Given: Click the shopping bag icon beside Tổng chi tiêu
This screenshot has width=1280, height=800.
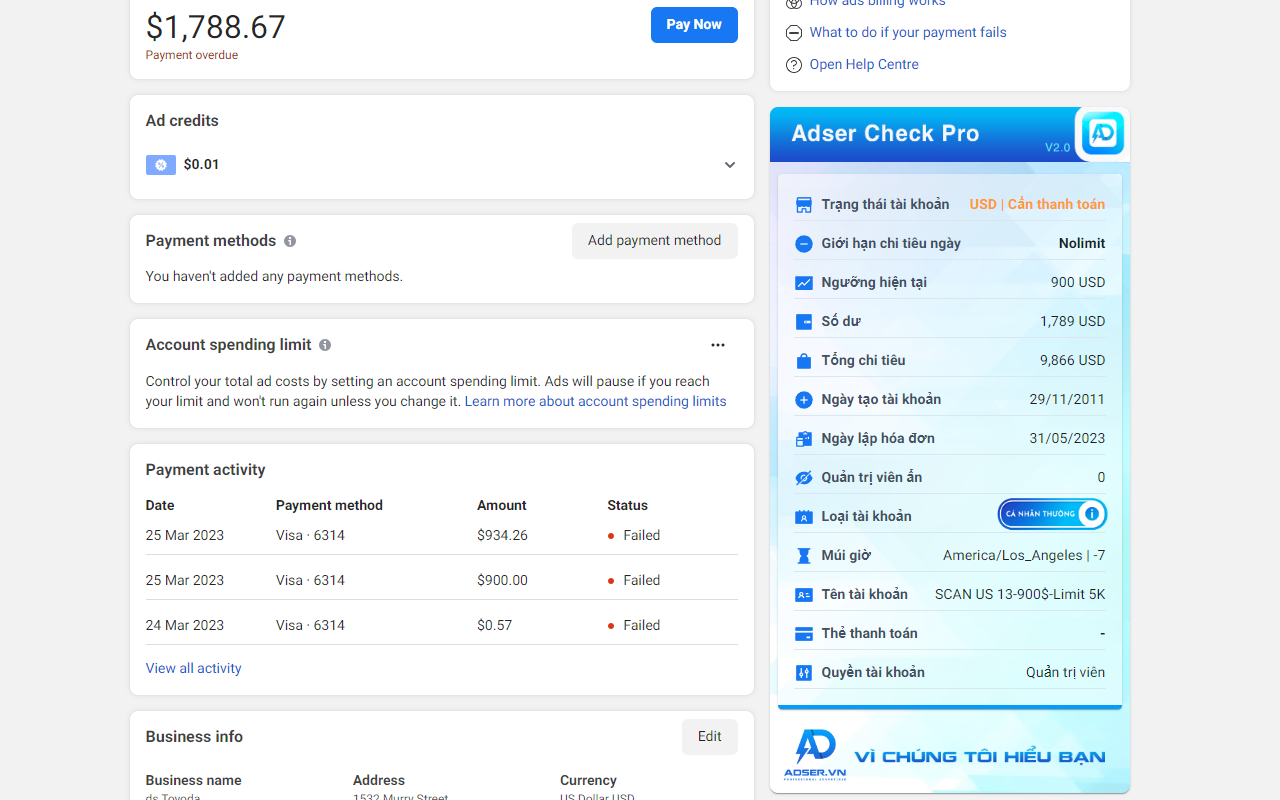Looking at the screenshot, I should pyautogui.click(x=804, y=359).
